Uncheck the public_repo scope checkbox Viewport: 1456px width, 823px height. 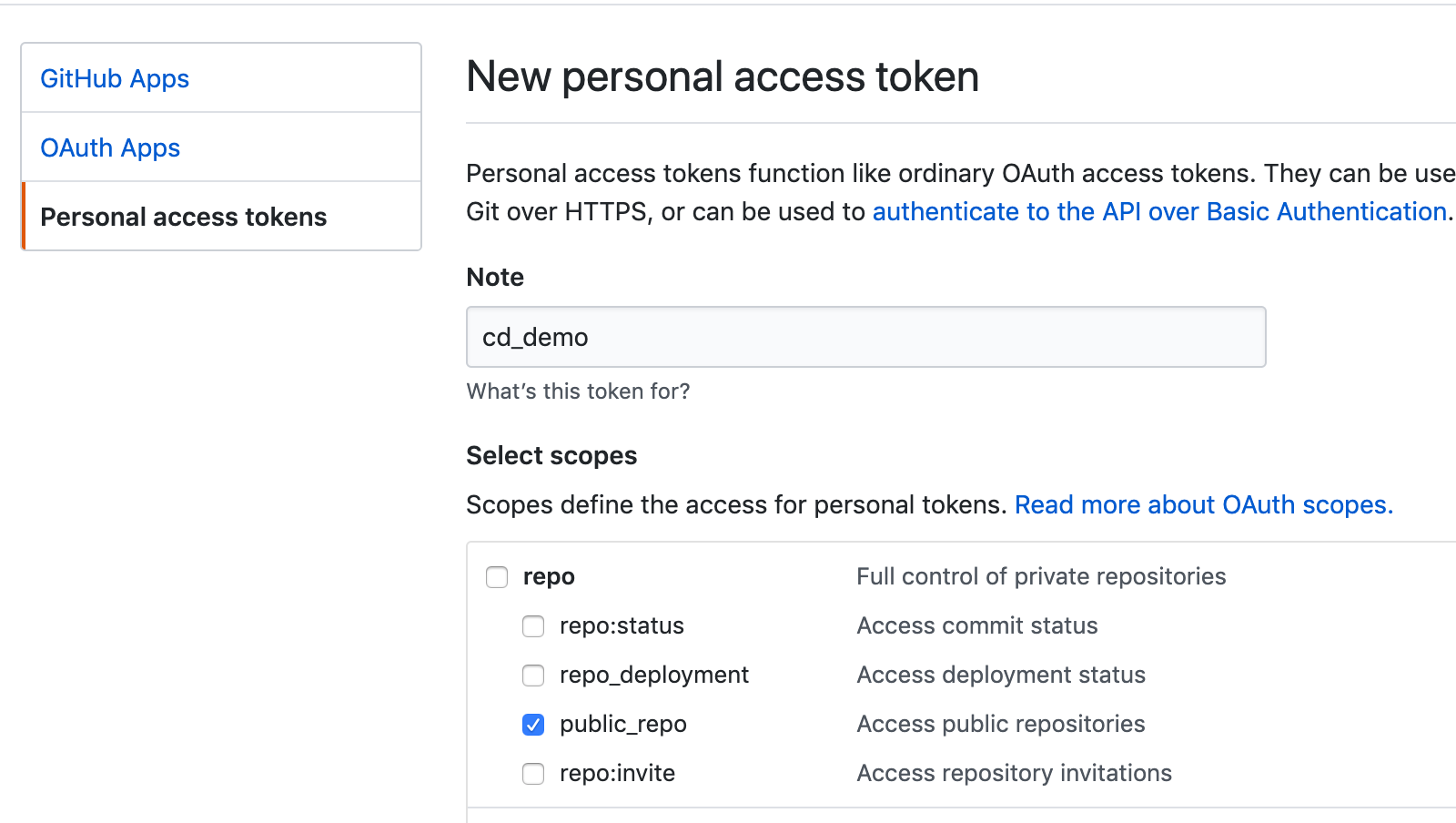click(x=533, y=725)
